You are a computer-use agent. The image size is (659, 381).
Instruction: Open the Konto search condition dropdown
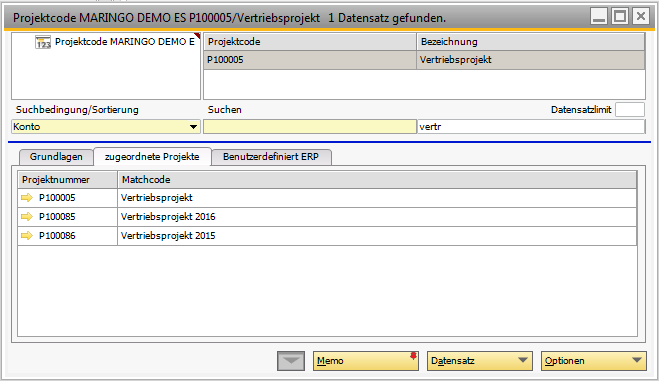(x=193, y=126)
